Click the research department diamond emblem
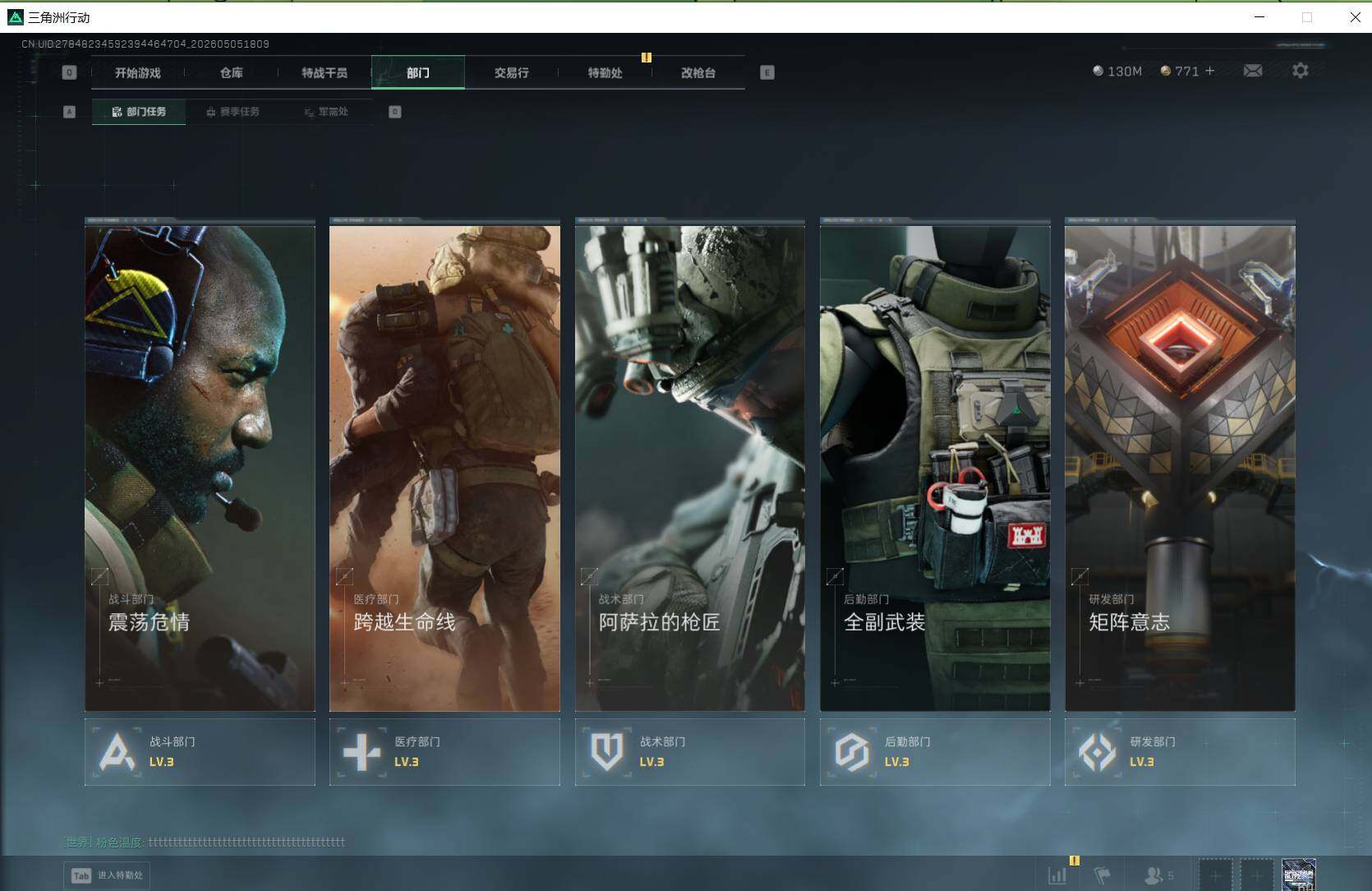 [1097, 752]
